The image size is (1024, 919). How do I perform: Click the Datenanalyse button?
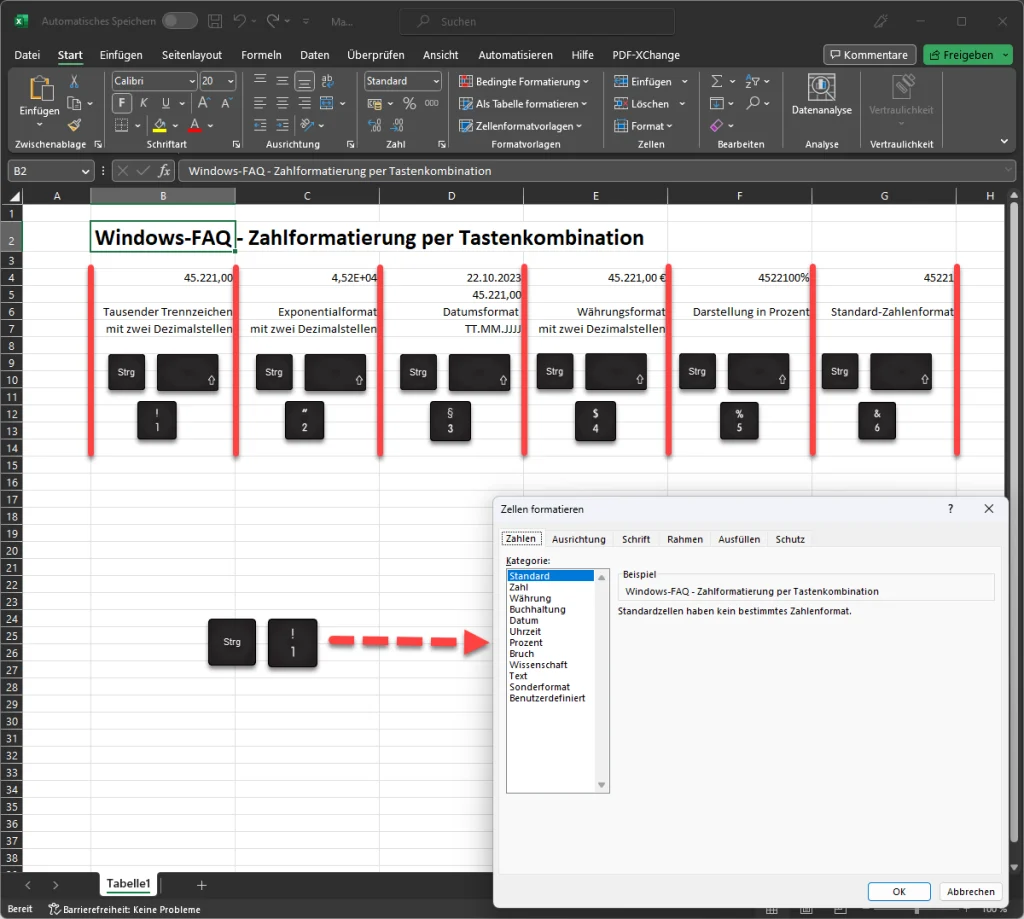tap(822, 95)
